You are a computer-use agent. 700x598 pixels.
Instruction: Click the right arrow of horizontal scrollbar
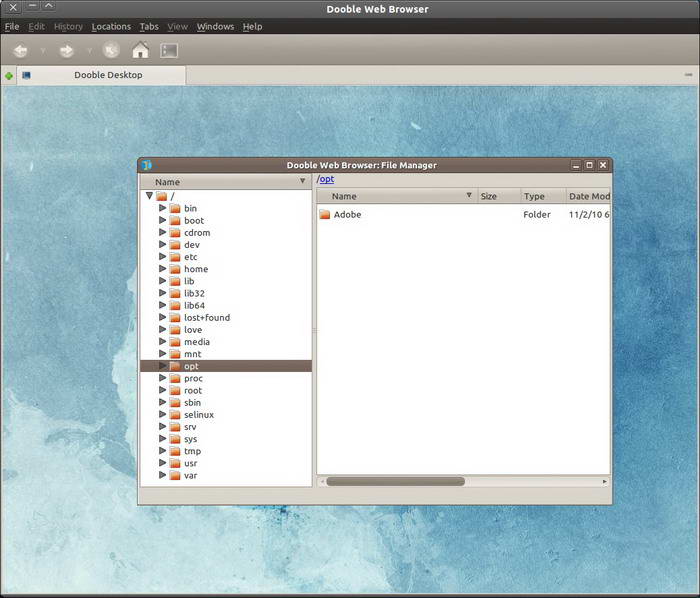(x=604, y=482)
